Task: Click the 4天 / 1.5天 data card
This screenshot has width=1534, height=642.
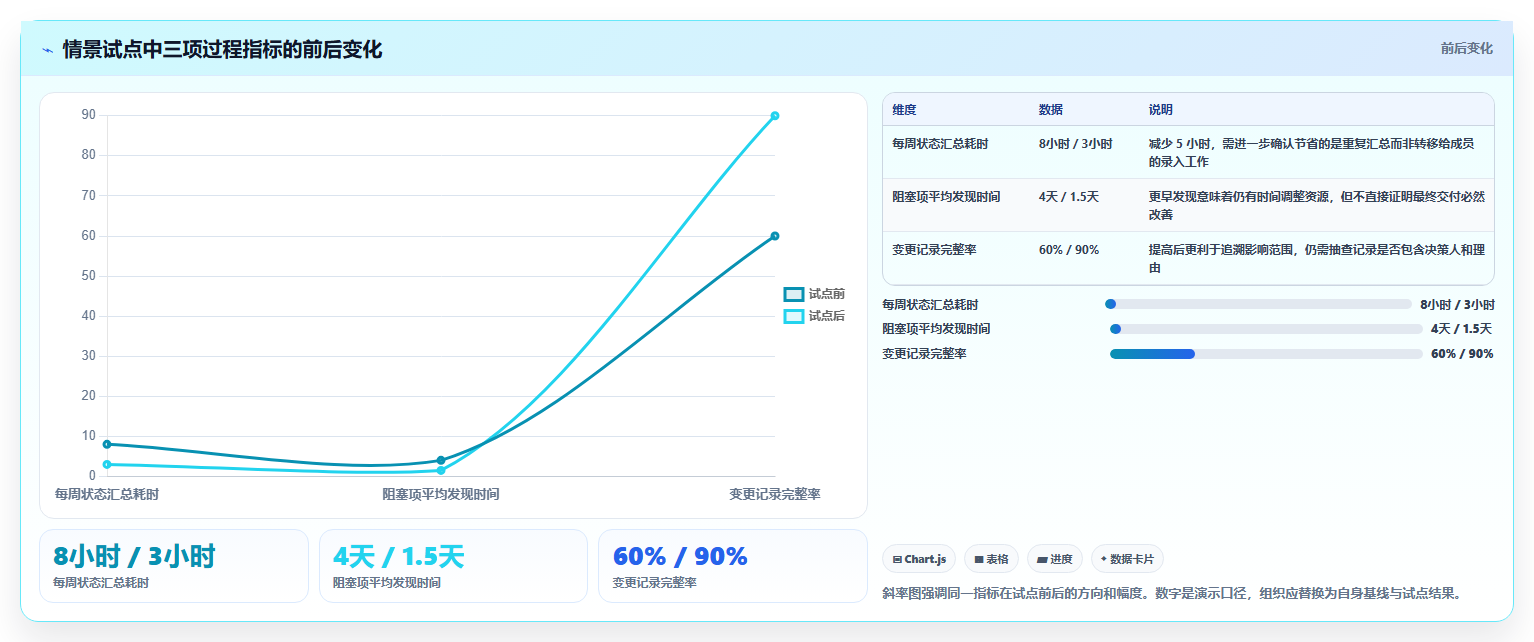Action: click(x=453, y=566)
